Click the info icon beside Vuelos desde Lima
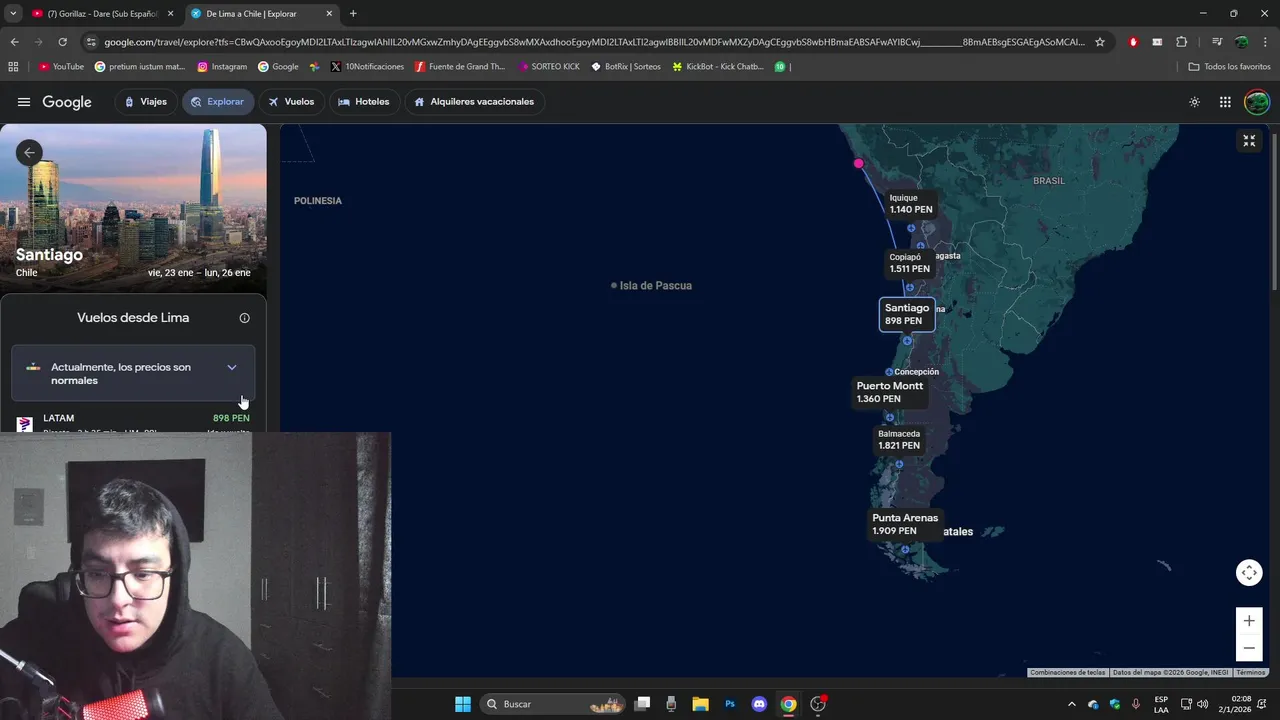 [x=244, y=318]
